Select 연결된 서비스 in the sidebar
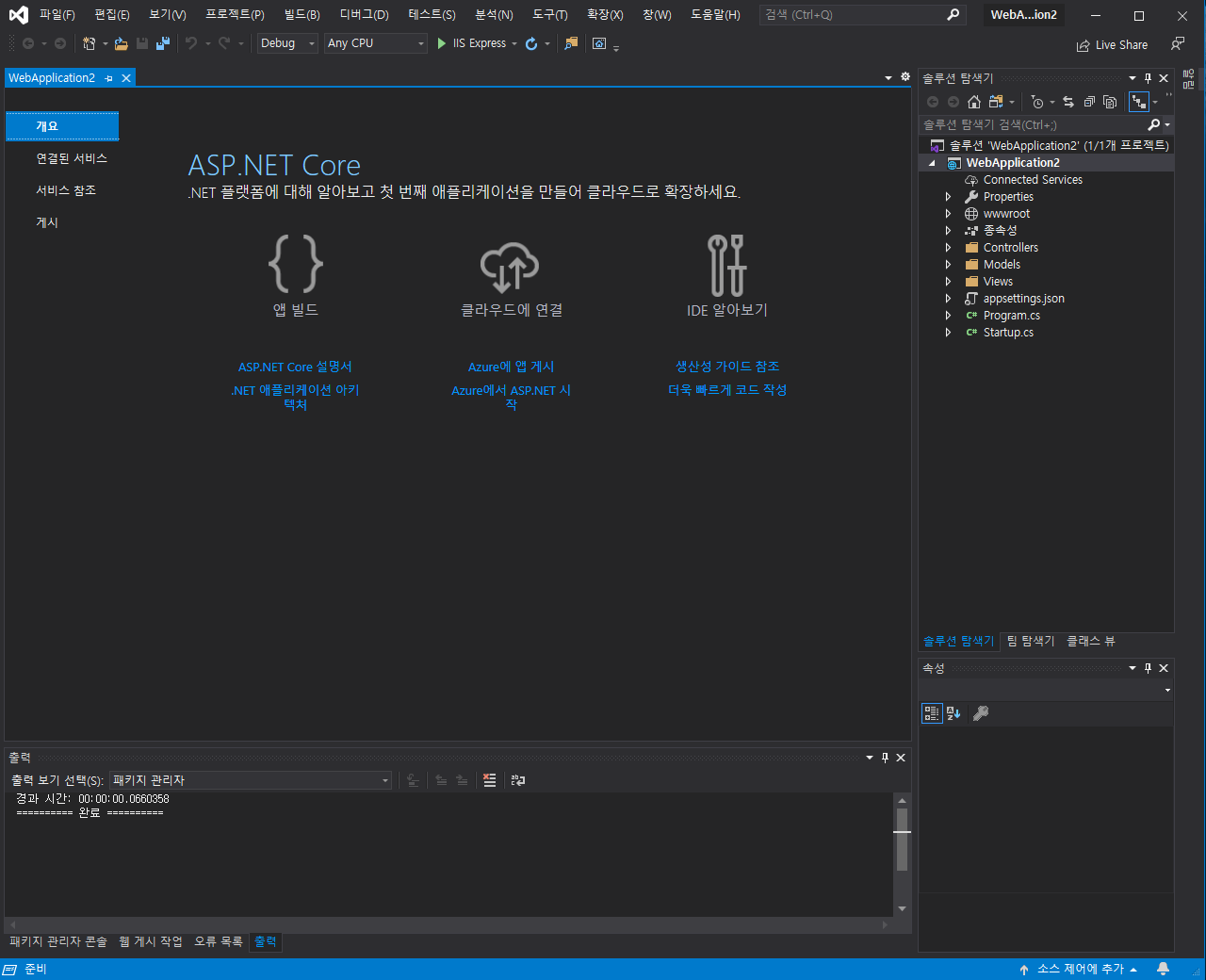 pyautogui.click(x=72, y=158)
